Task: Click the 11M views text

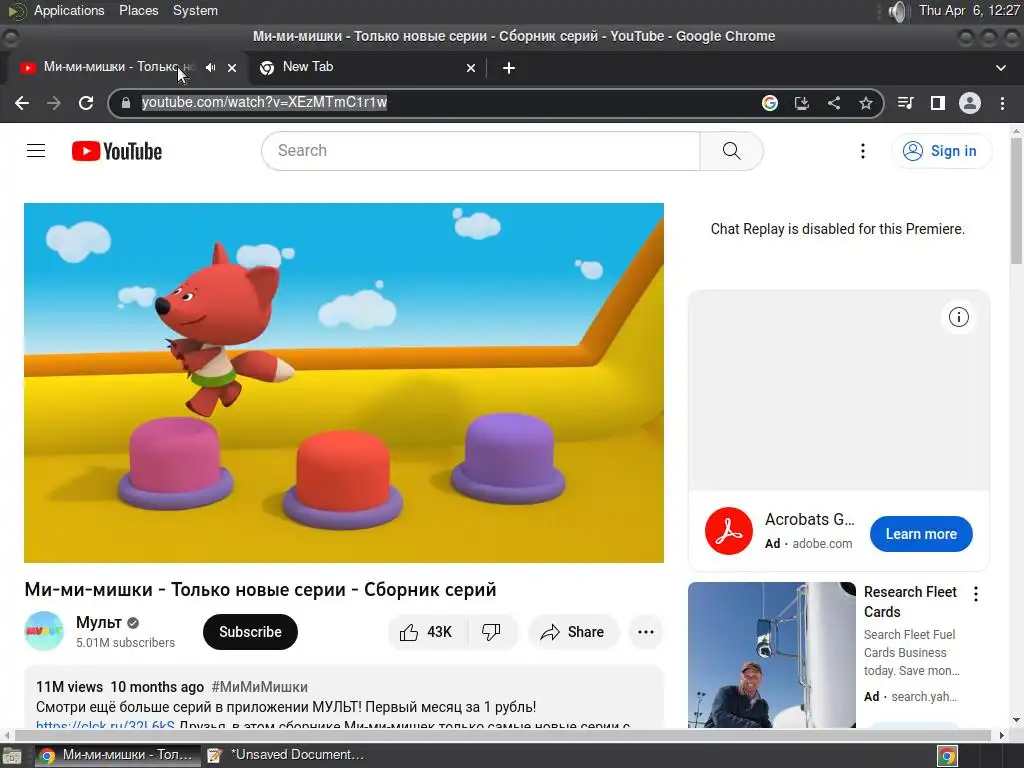Action: pyautogui.click(x=69, y=687)
